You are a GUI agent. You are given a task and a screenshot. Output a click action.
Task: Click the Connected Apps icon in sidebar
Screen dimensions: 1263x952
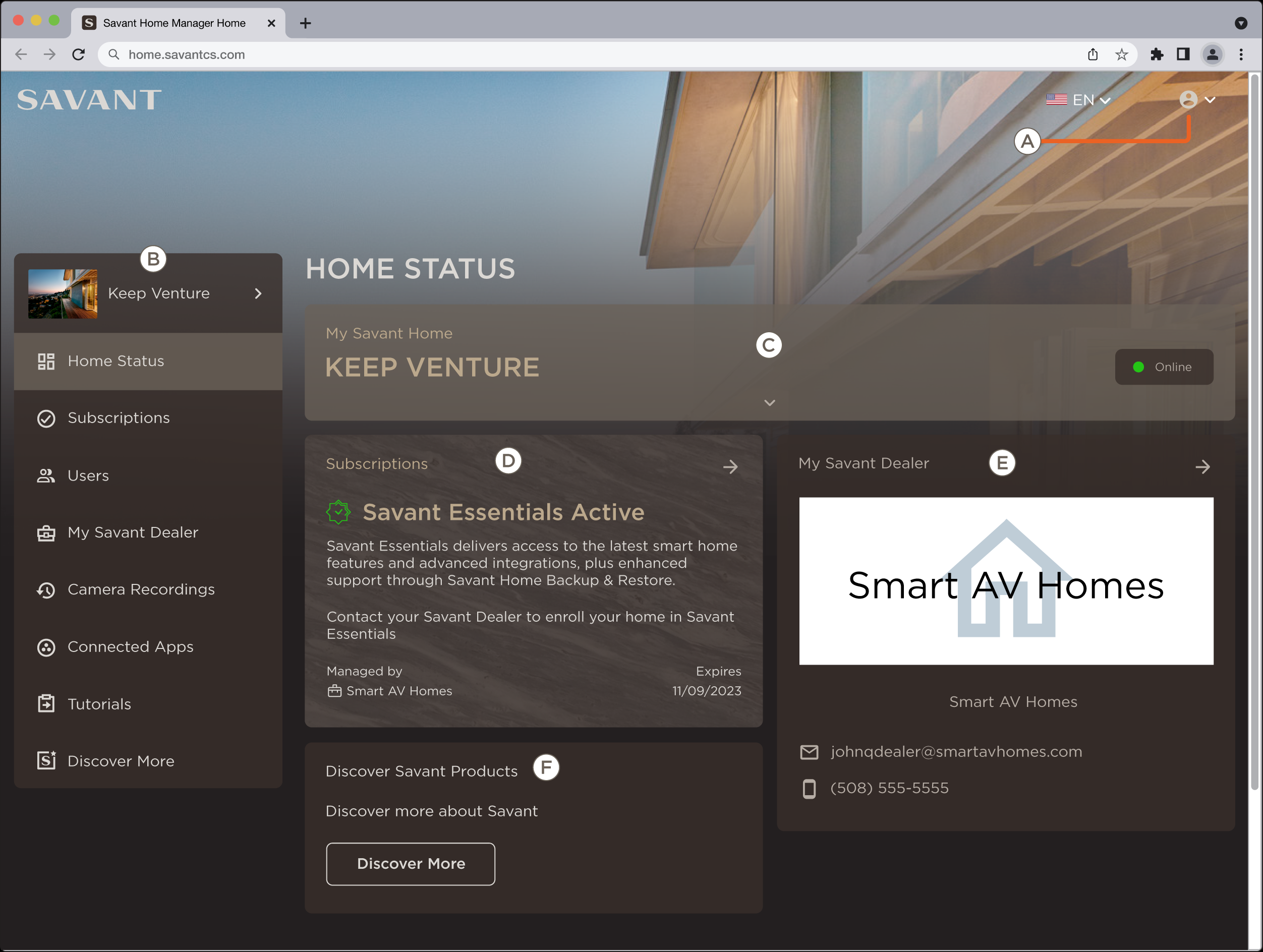click(x=46, y=647)
